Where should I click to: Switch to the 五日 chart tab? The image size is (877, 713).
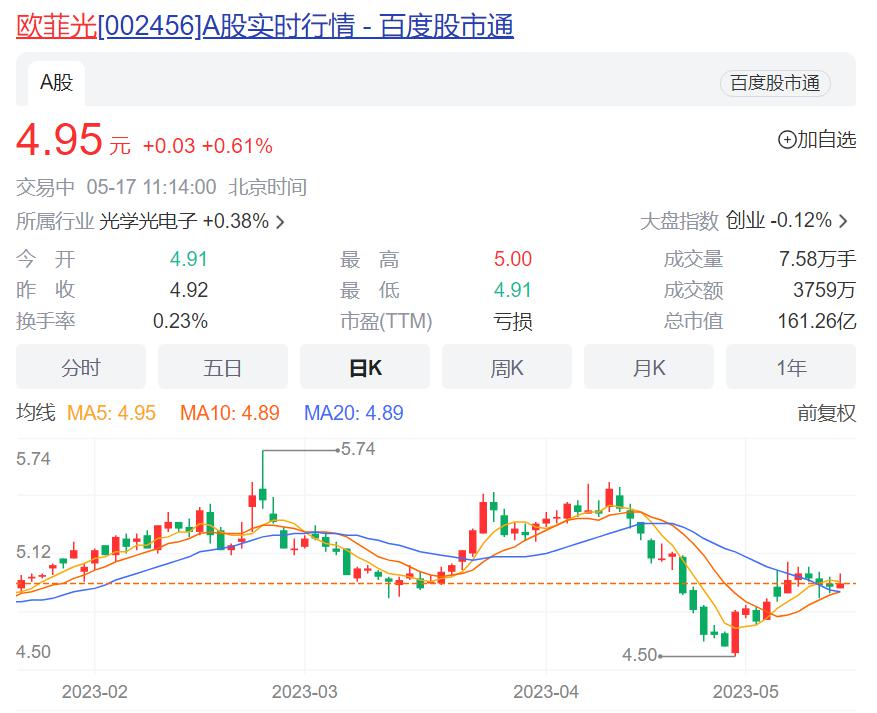click(223, 367)
